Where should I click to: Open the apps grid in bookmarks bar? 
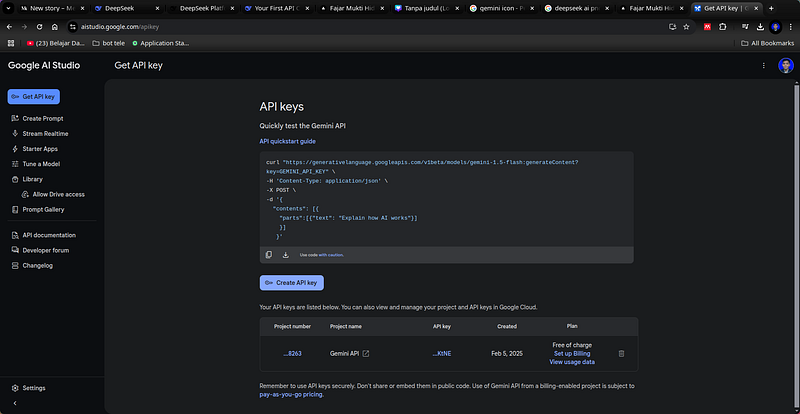coord(11,43)
